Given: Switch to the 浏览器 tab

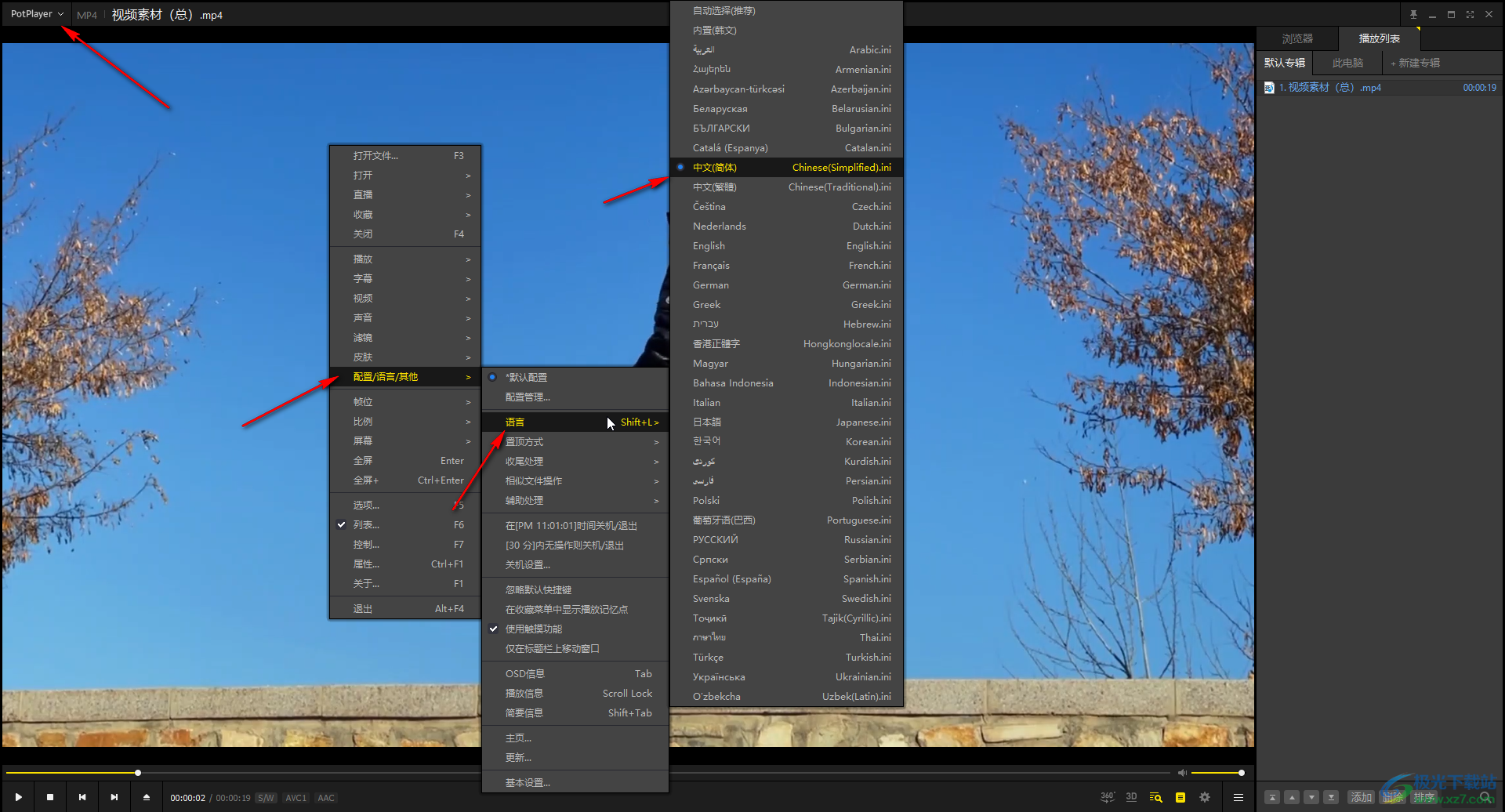Looking at the screenshot, I should coord(1297,38).
